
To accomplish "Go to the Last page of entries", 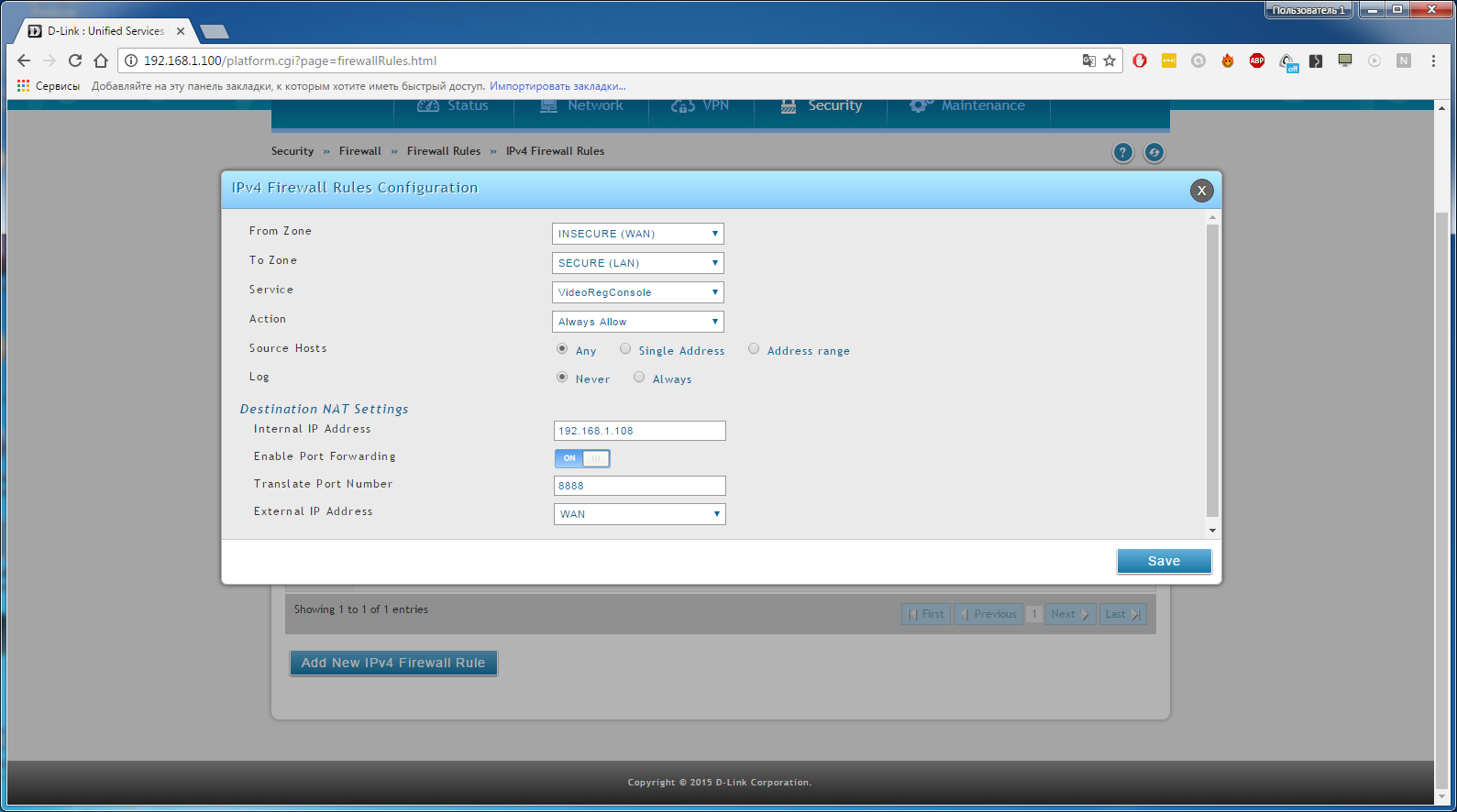I will (1122, 614).
